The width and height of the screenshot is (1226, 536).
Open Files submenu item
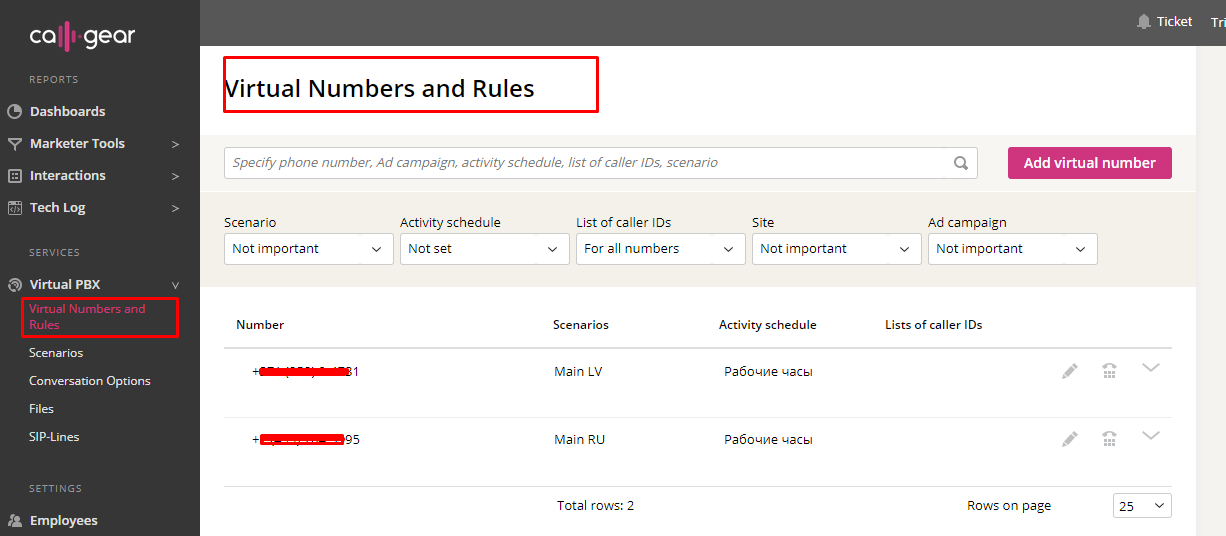pyautogui.click(x=41, y=409)
